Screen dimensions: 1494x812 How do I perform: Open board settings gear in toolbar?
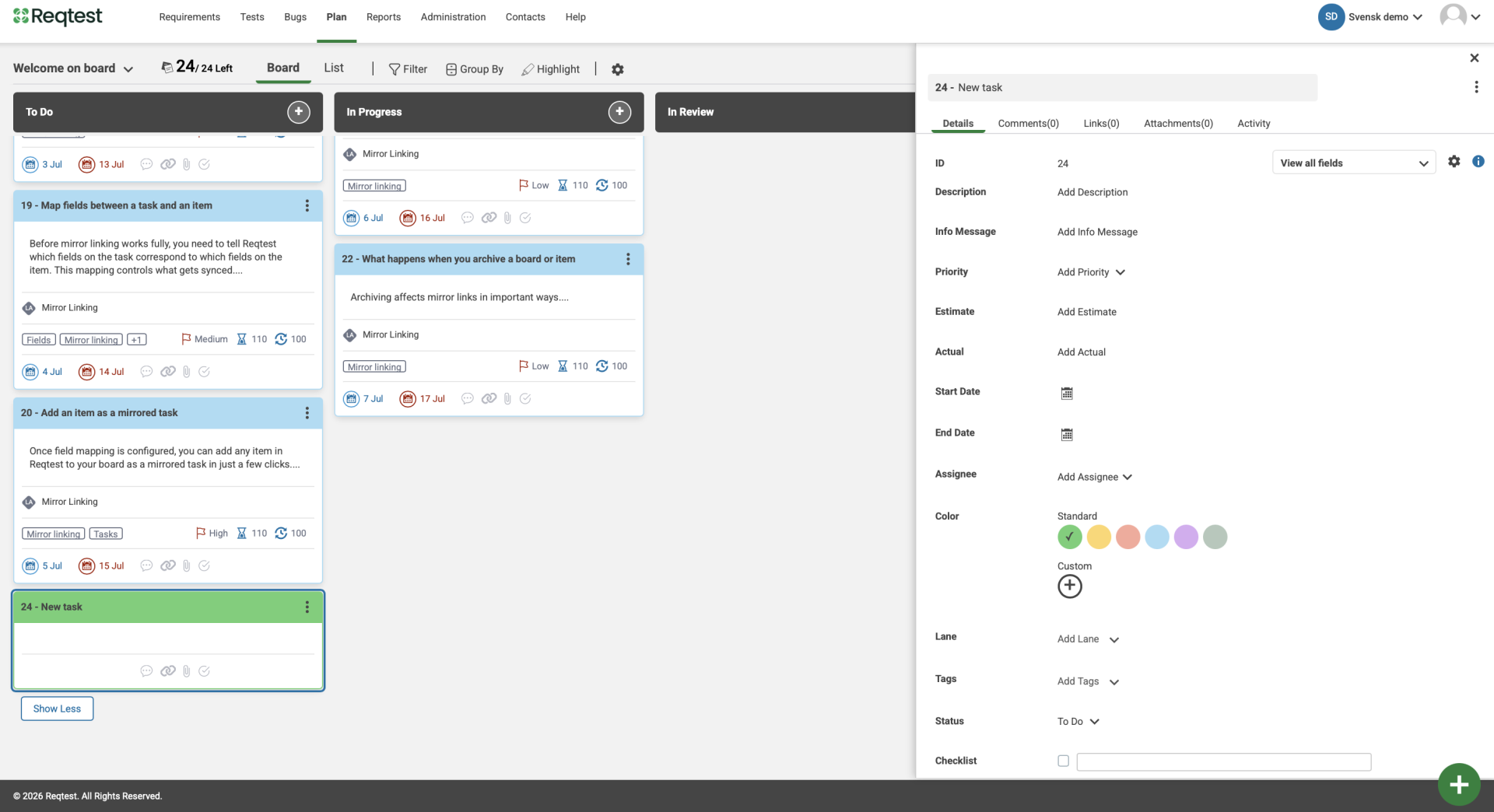(x=618, y=69)
